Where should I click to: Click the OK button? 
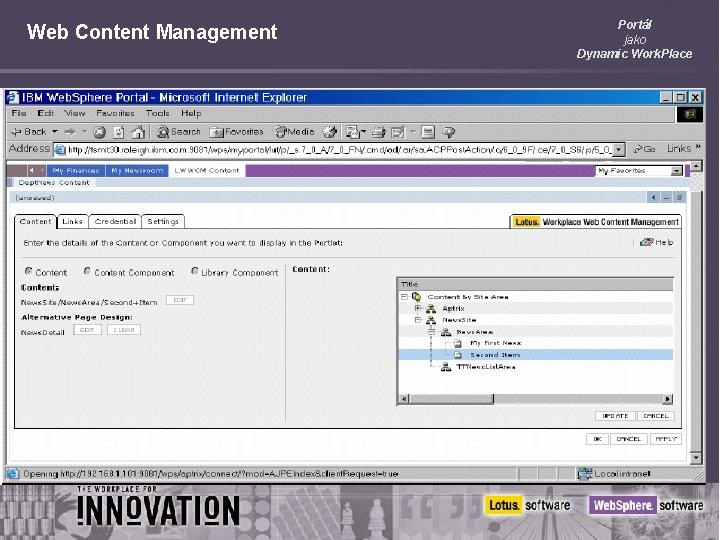597,439
